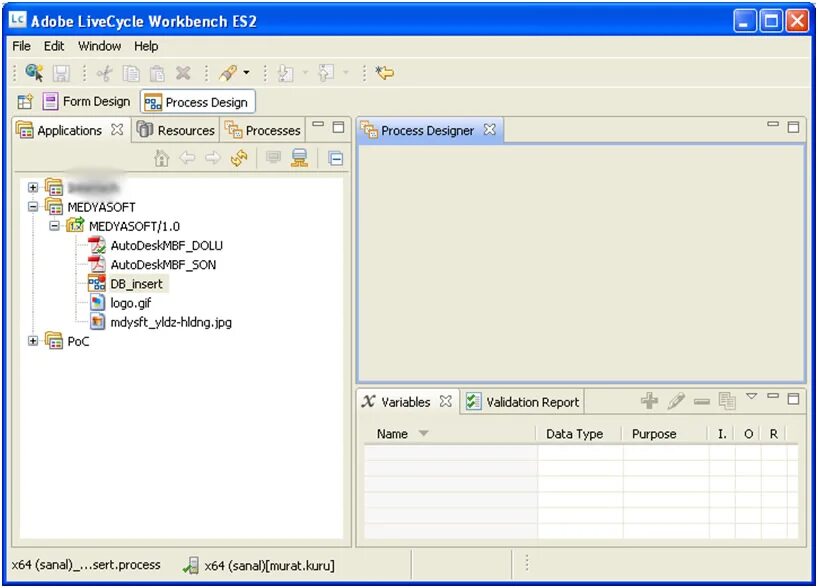Select AutoDeskMBF_DOLU PDF file
Screen dimensions: 818x588
[x=166, y=246]
